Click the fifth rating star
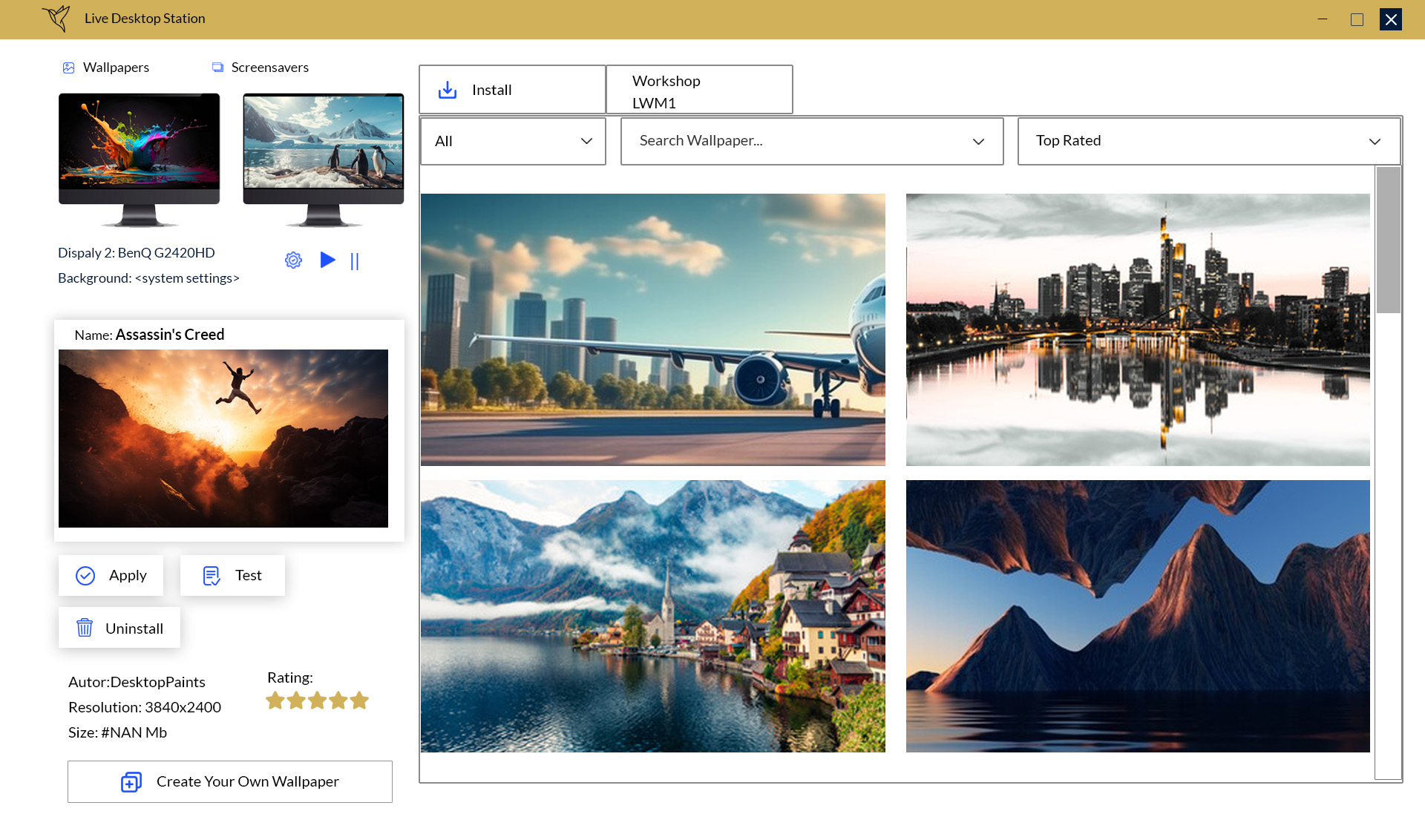1425x840 pixels. [359, 700]
